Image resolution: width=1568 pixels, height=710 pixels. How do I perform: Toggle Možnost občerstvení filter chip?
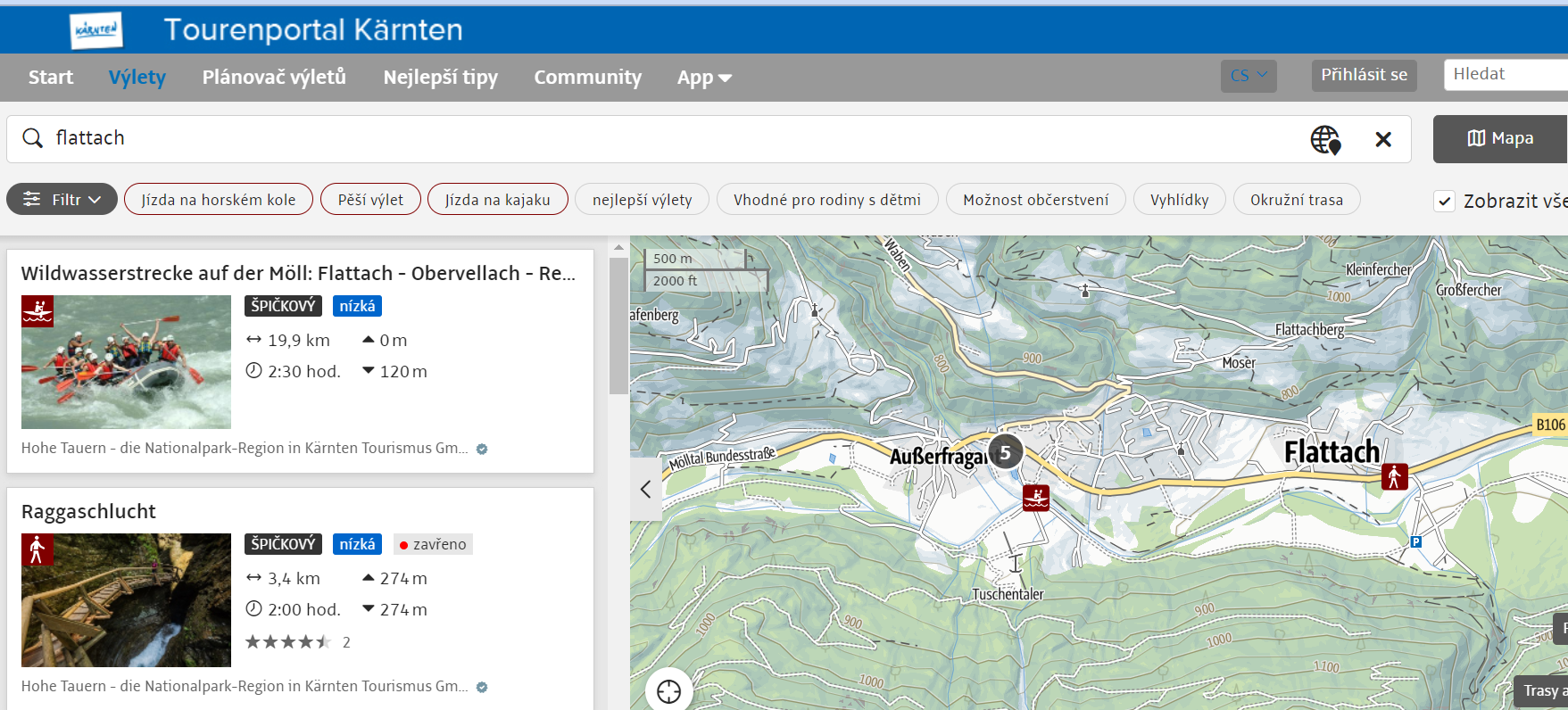pyautogui.click(x=1036, y=199)
